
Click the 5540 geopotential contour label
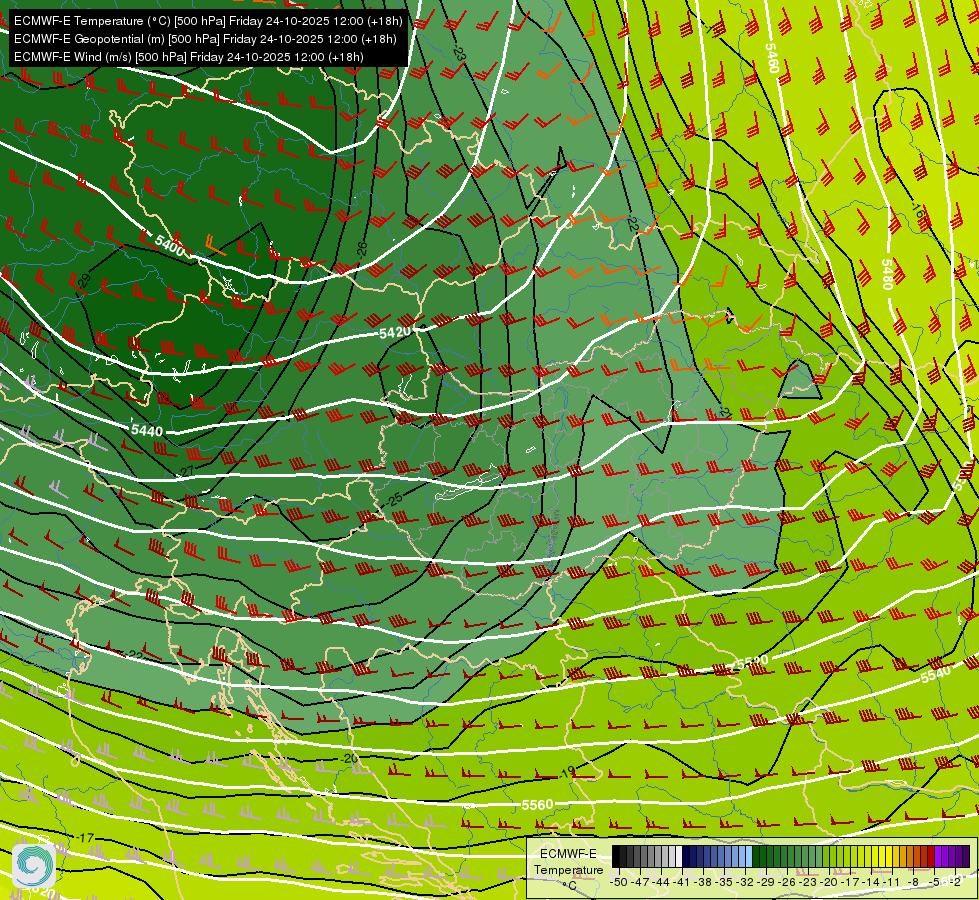click(936, 674)
